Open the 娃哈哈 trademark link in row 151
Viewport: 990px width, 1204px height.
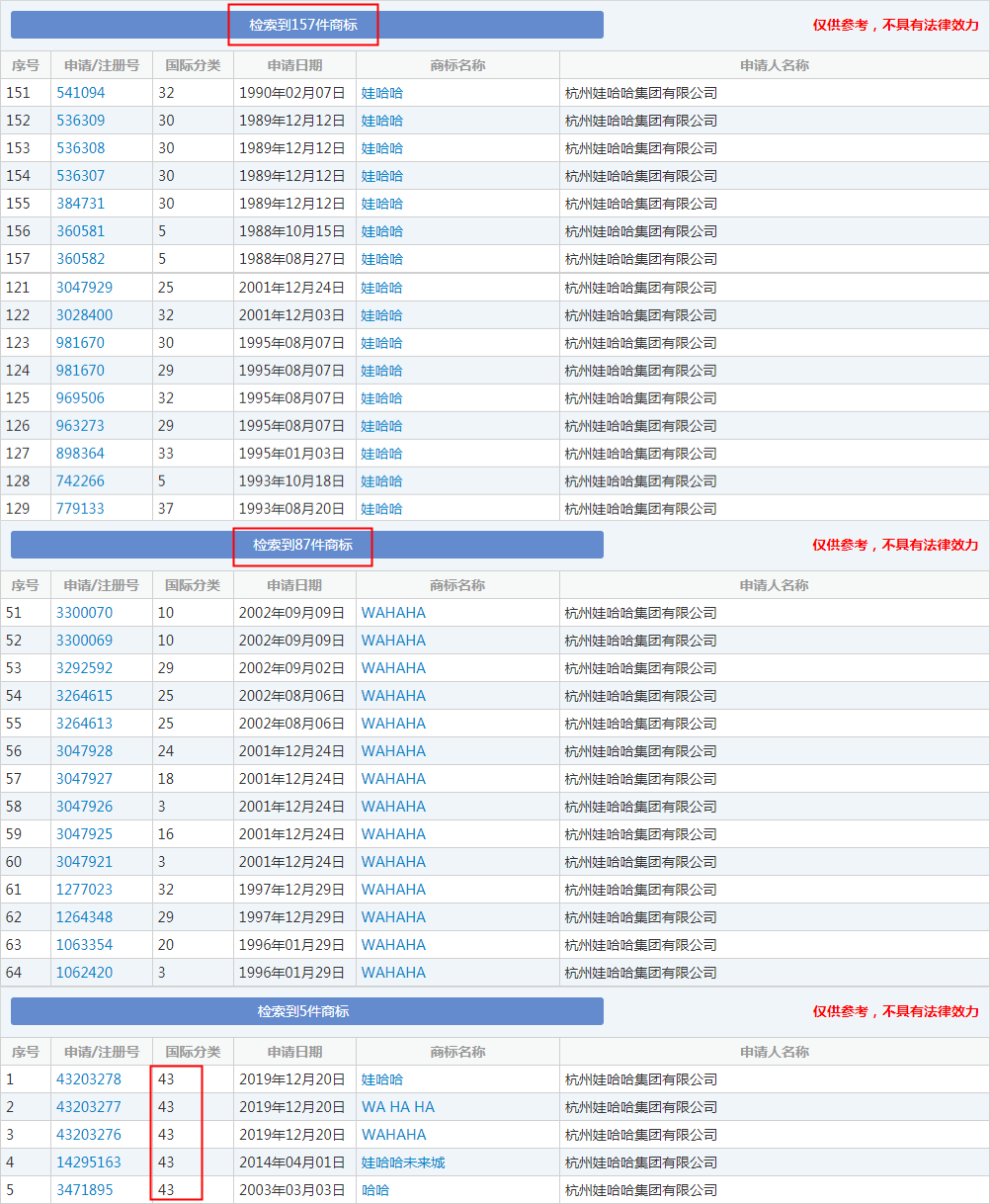coord(382,93)
